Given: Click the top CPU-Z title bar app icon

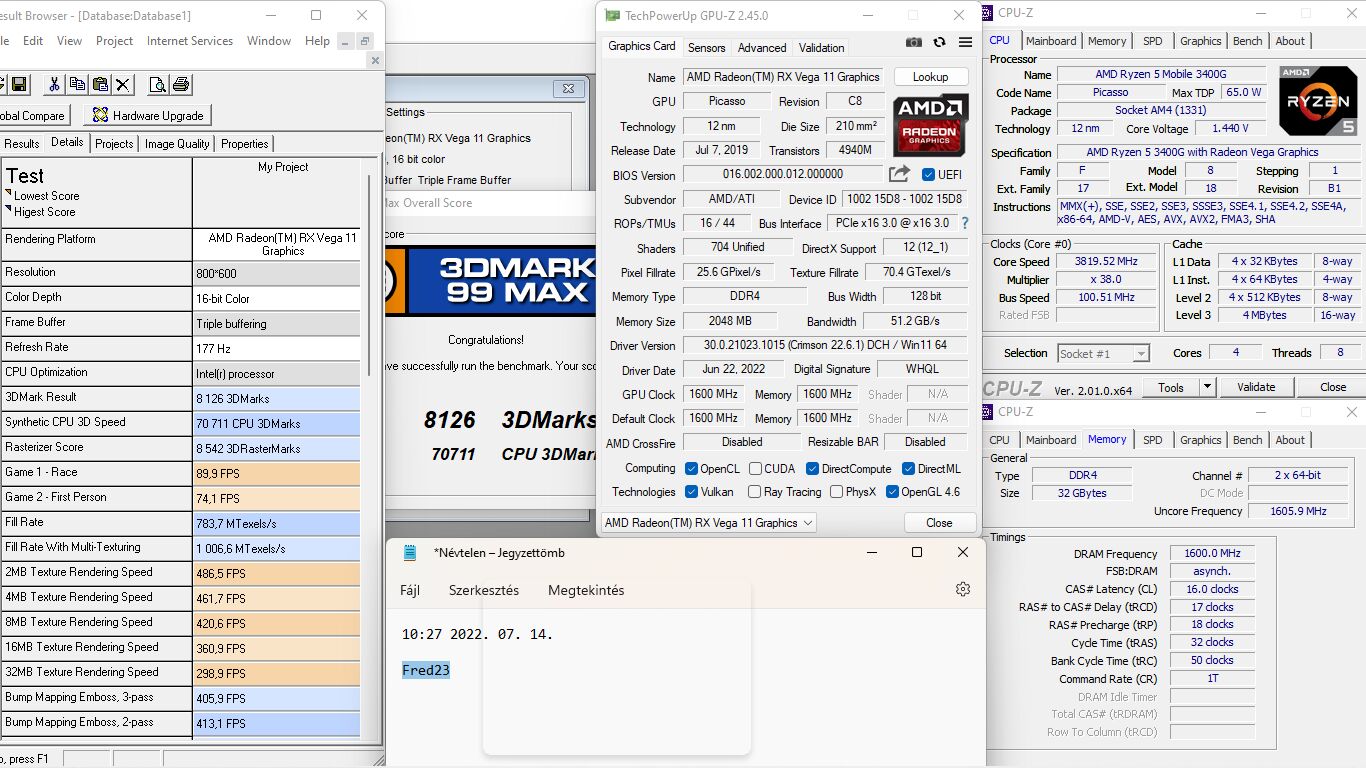Looking at the screenshot, I should tap(987, 13).
